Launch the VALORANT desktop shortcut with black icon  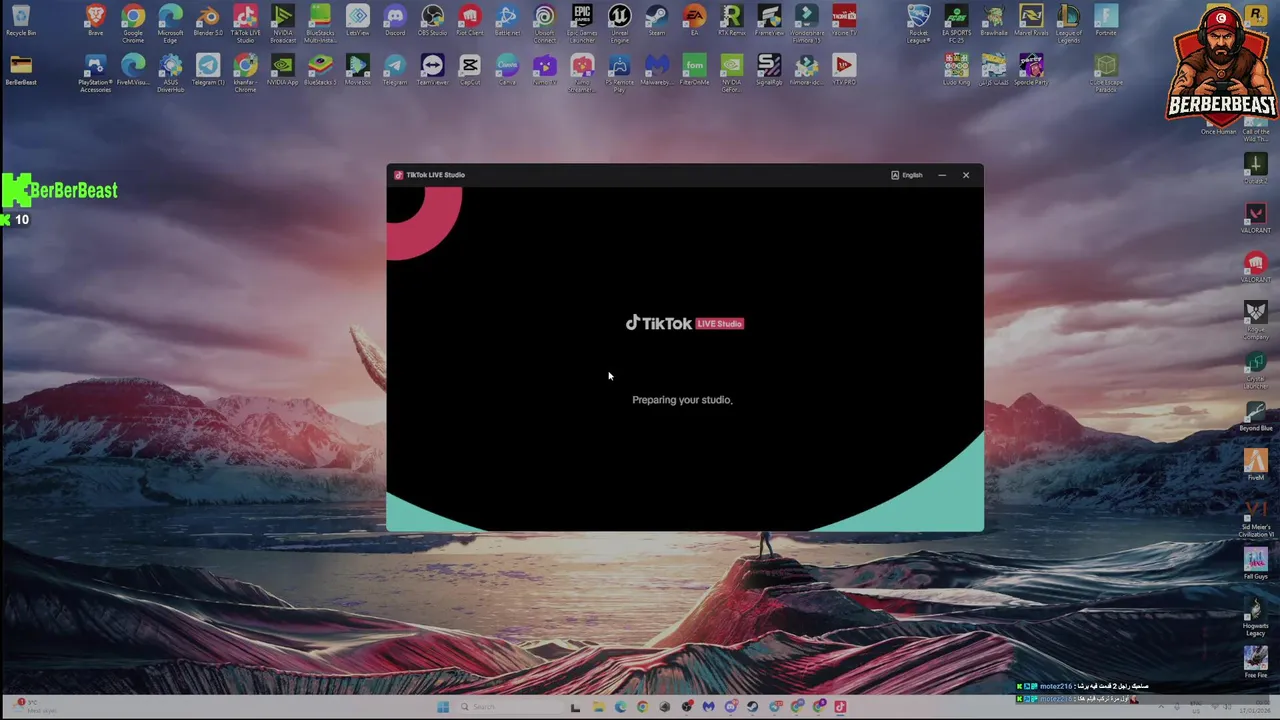pos(1256,218)
